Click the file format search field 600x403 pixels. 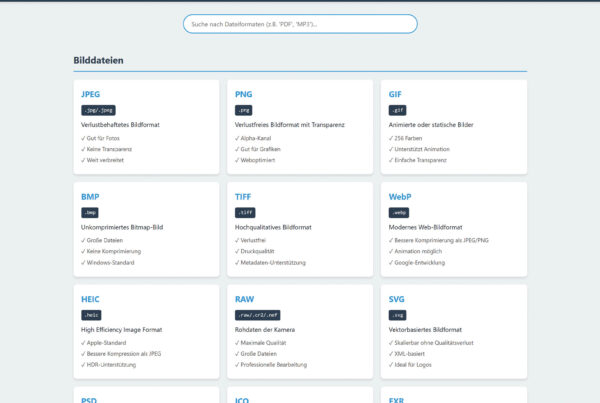click(x=300, y=24)
